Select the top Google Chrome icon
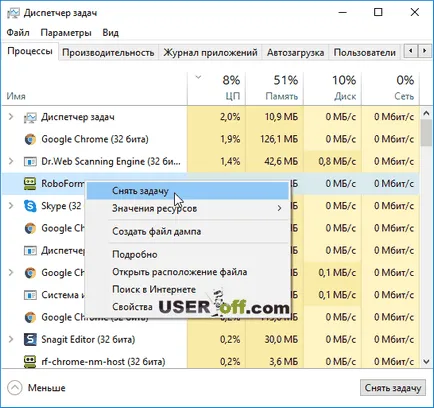 [30, 139]
